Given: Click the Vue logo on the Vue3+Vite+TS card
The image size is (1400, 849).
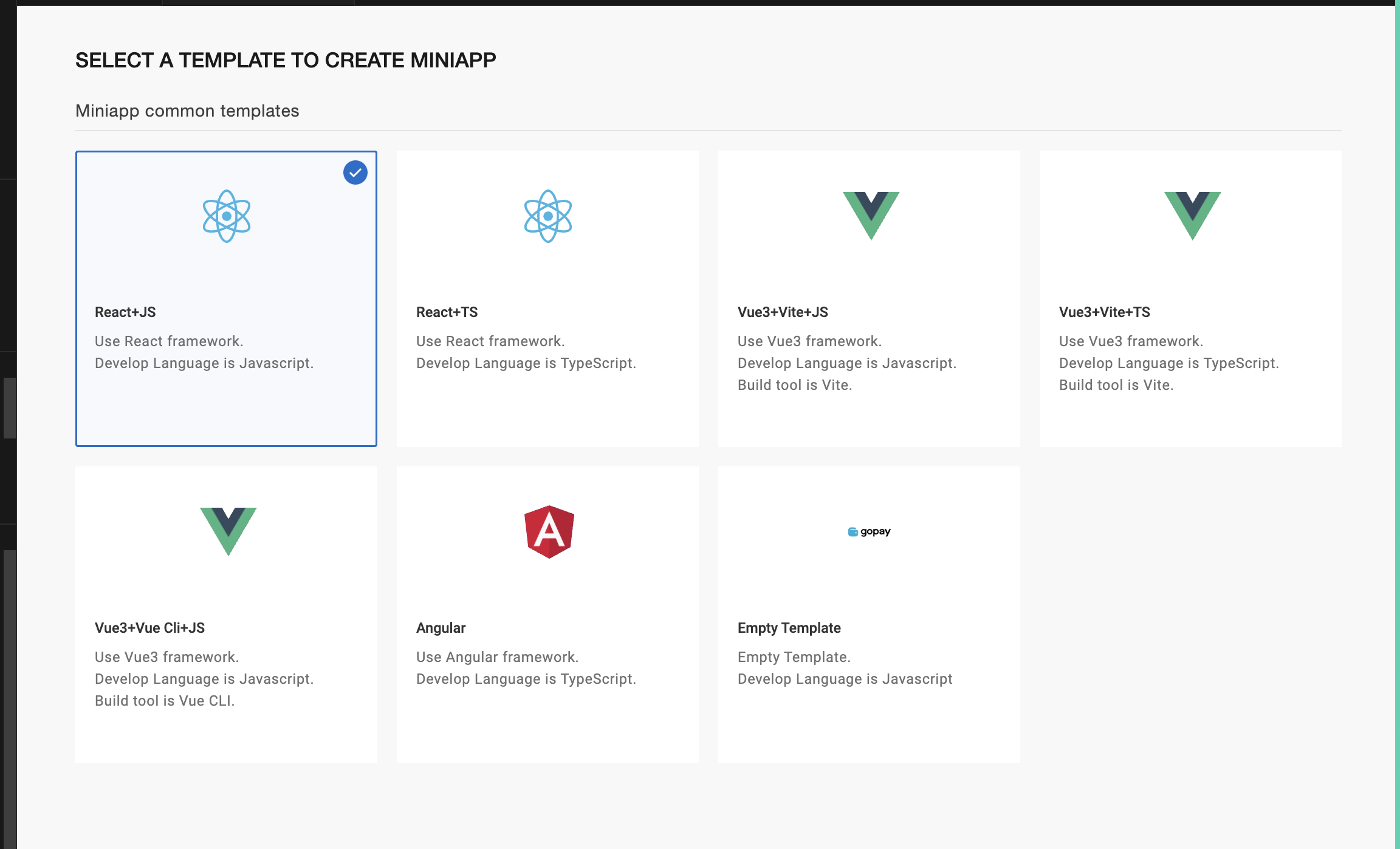Looking at the screenshot, I should click(1192, 216).
